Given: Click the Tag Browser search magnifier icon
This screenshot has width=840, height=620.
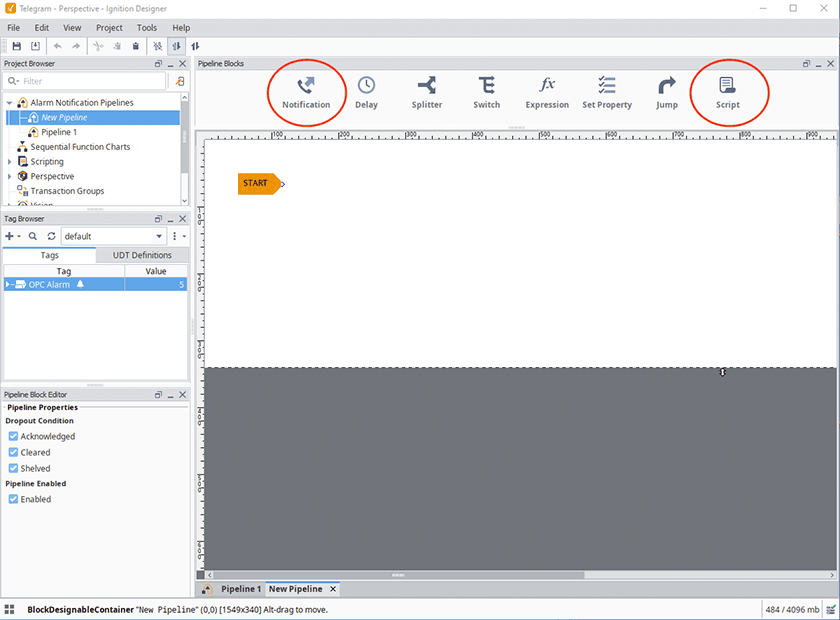Looking at the screenshot, I should tap(33, 236).
